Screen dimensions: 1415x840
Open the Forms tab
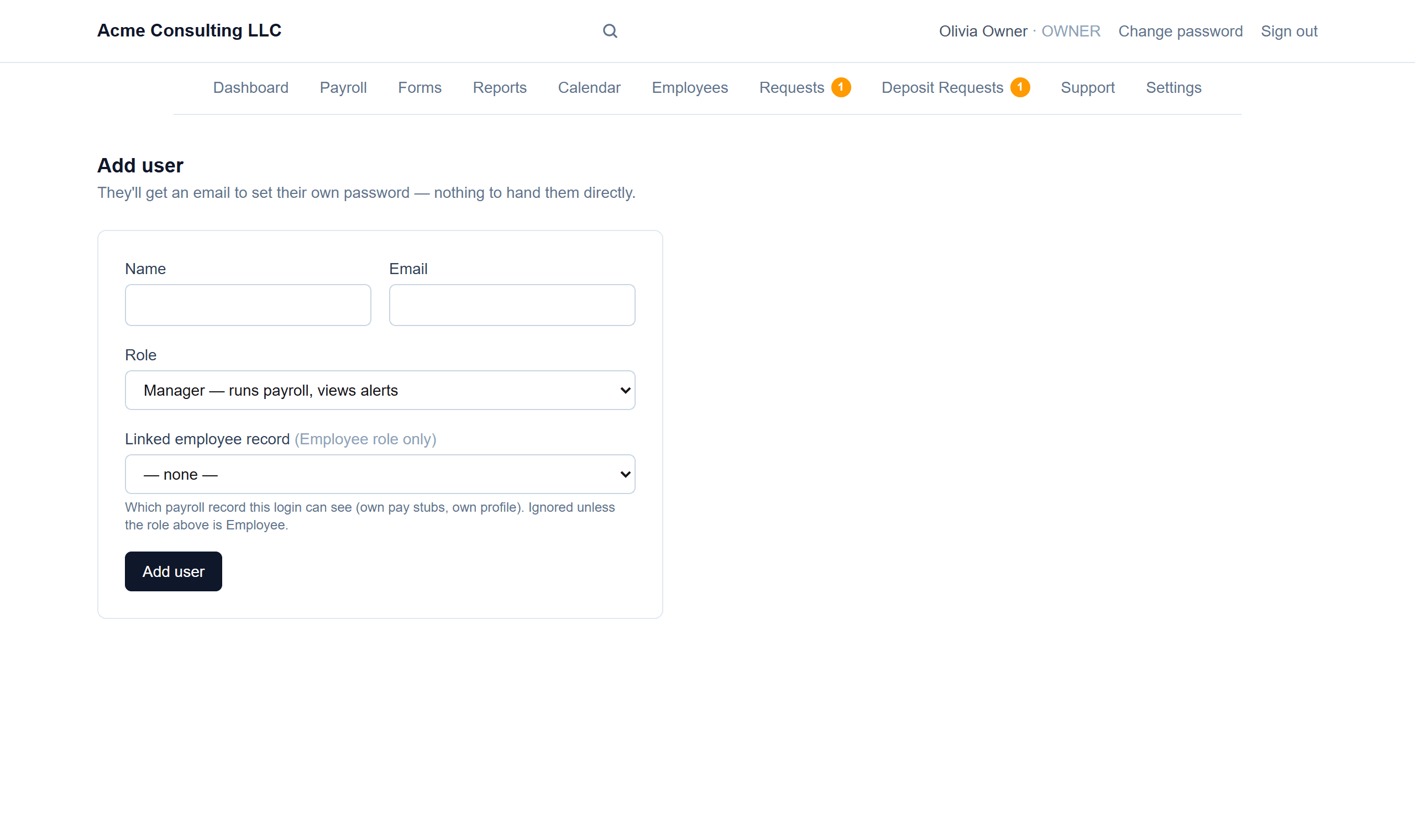click(420, 88)
